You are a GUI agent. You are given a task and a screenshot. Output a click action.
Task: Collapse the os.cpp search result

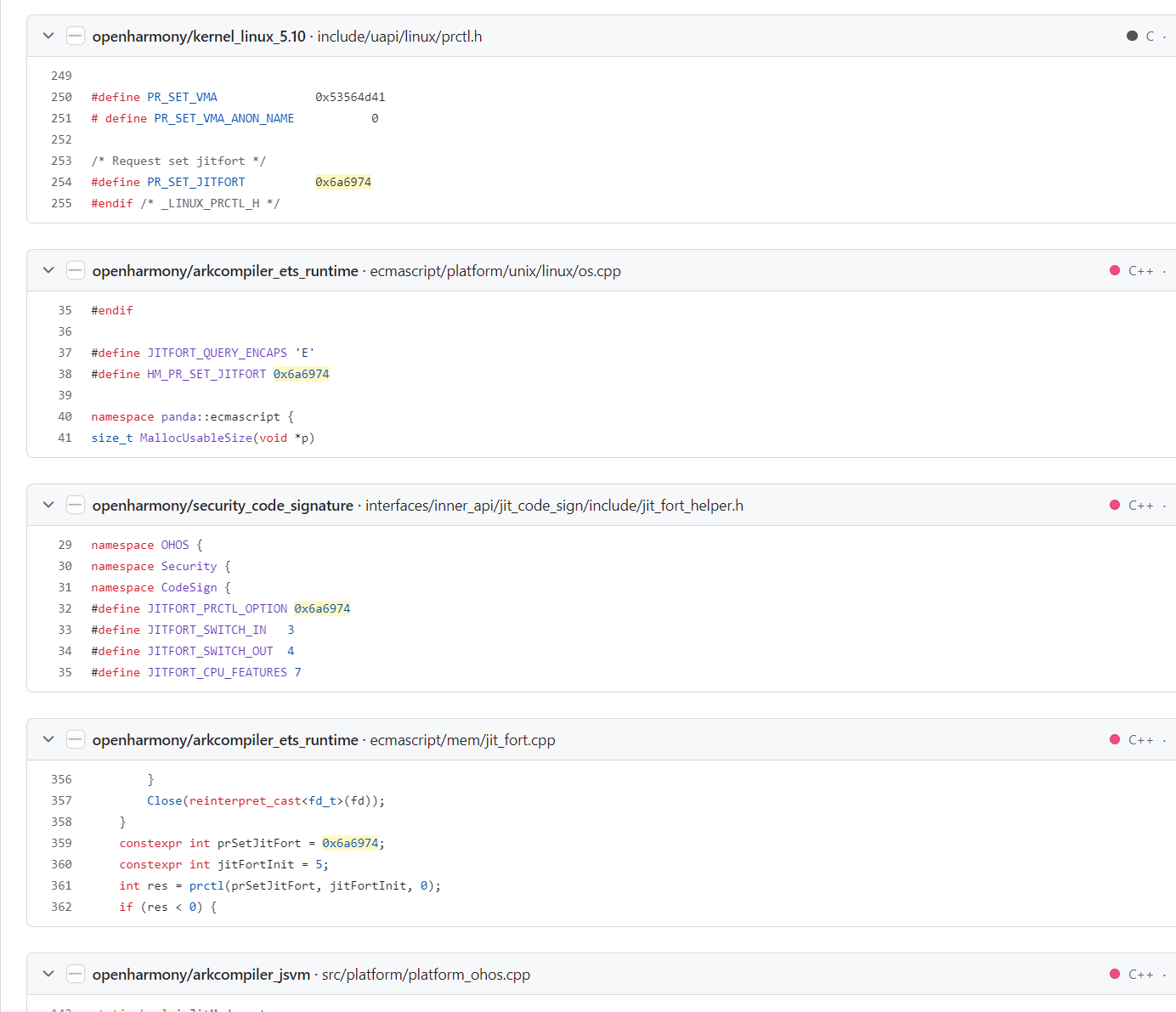48,270
